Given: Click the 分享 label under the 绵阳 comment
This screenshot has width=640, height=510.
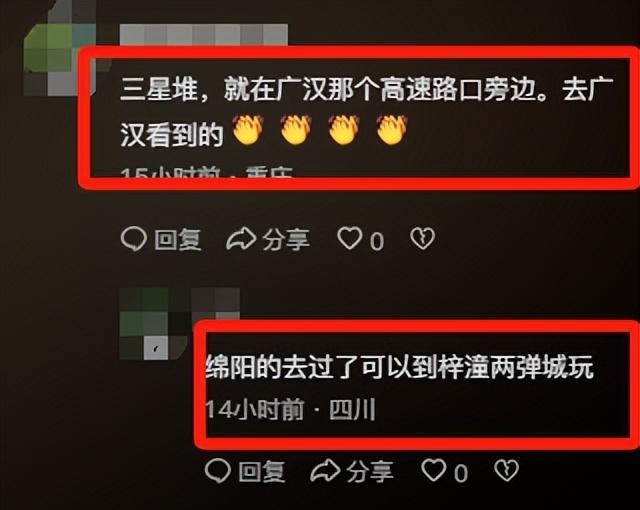Looking at the screenshot, I should coord(370,472).
